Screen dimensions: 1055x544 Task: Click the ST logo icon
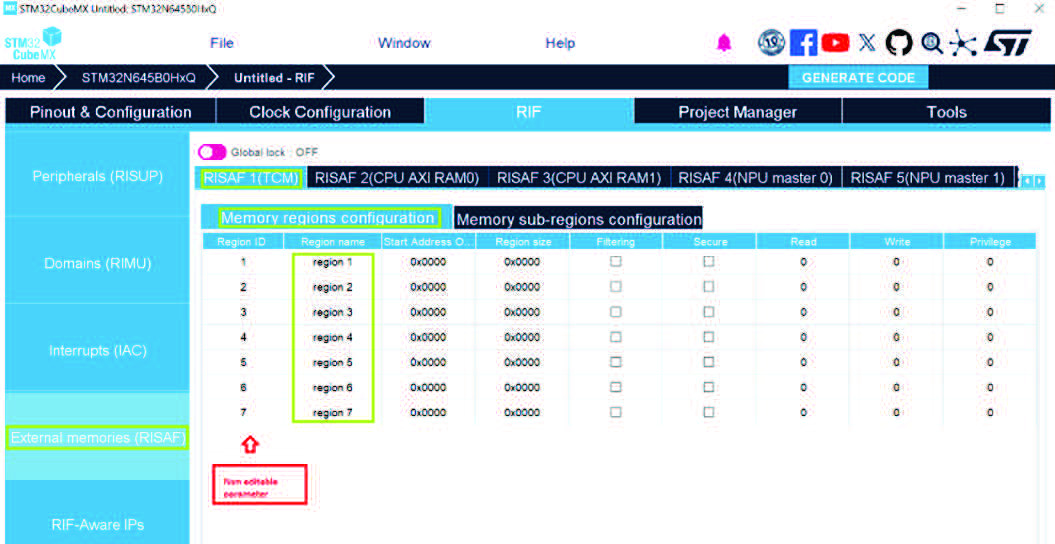coord(1008,43)
